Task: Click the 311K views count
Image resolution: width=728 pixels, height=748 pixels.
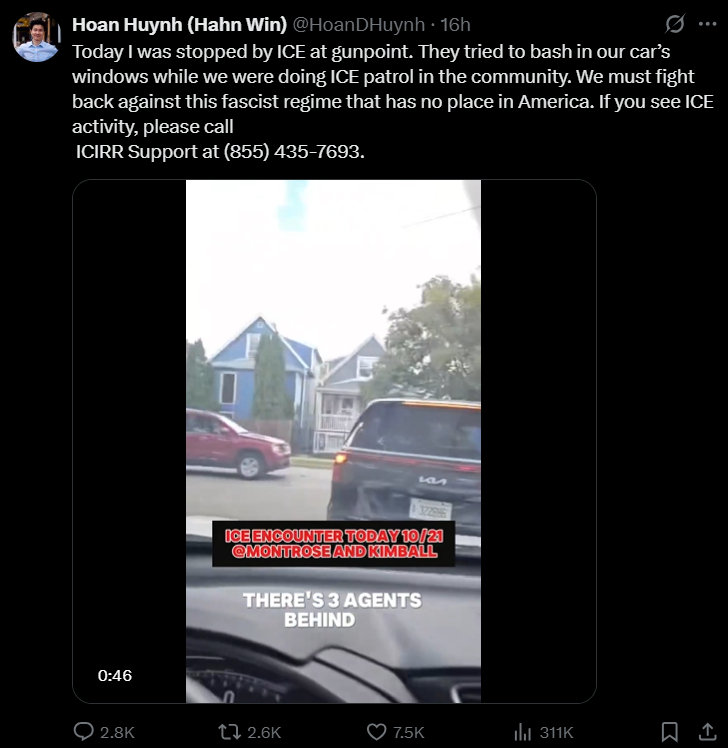Action: [x=556, y=732]
